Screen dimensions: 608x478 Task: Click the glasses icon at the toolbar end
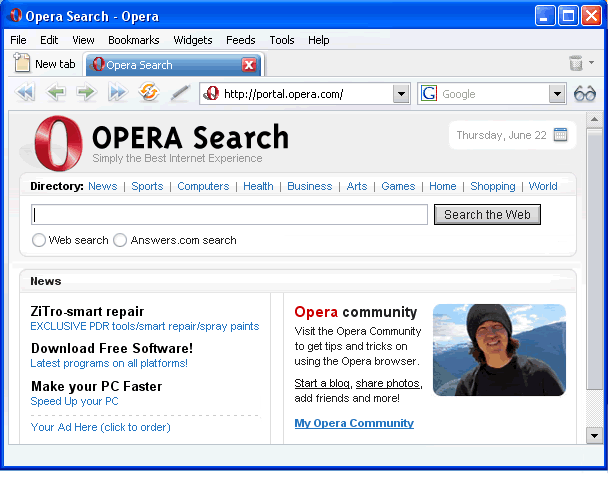pos(585,94)
